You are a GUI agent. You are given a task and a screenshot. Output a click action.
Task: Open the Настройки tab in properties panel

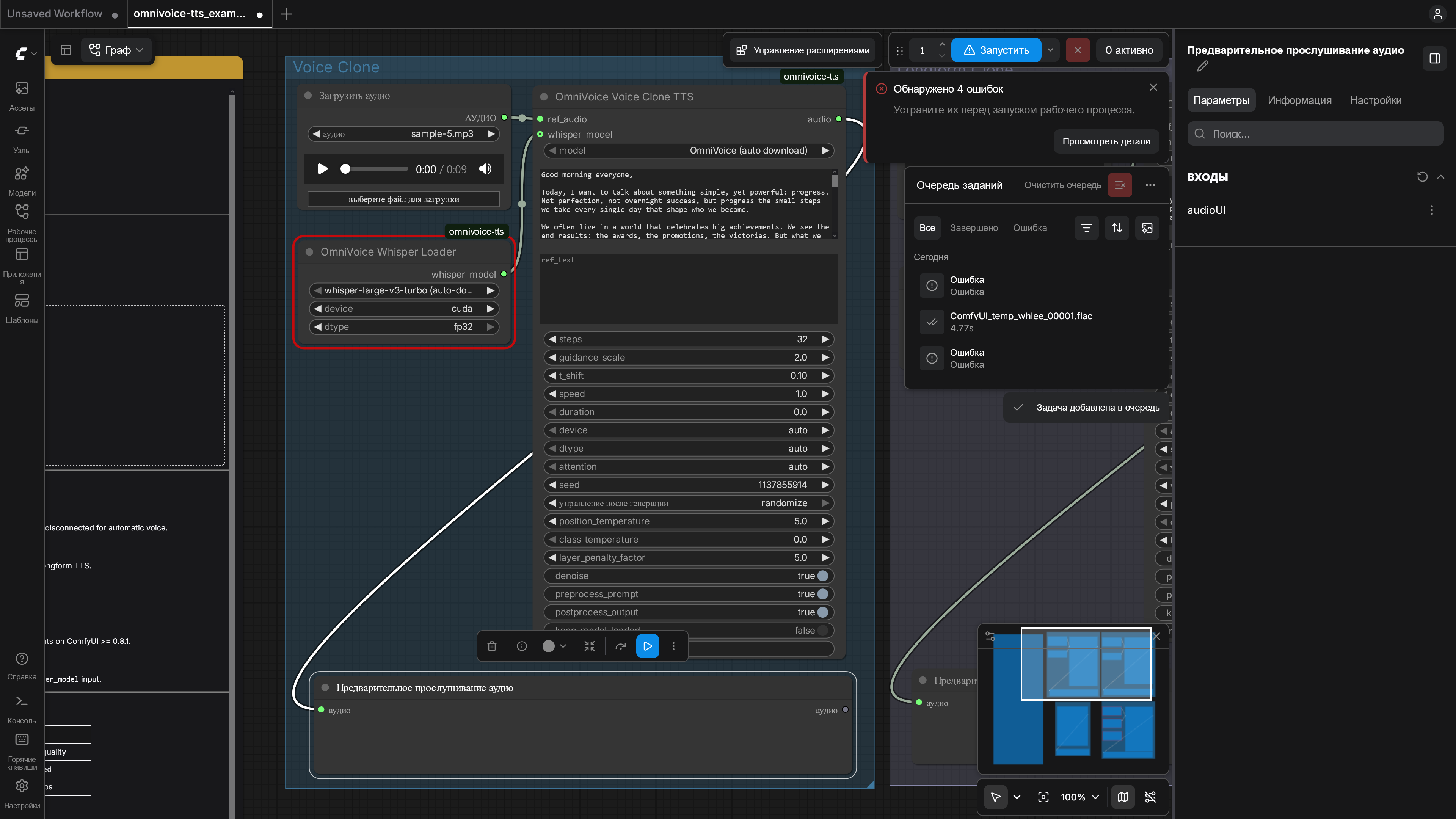[1376, 100]
